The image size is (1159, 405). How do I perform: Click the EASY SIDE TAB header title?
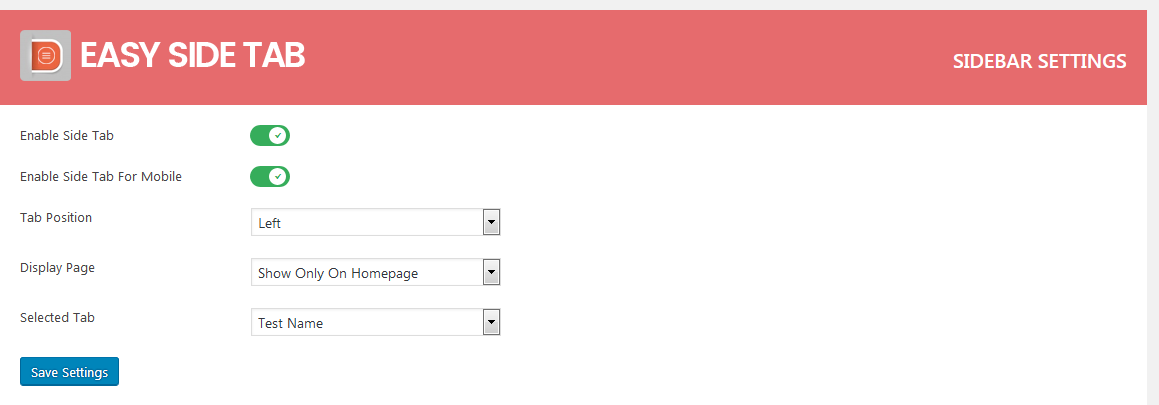point(192,57)
